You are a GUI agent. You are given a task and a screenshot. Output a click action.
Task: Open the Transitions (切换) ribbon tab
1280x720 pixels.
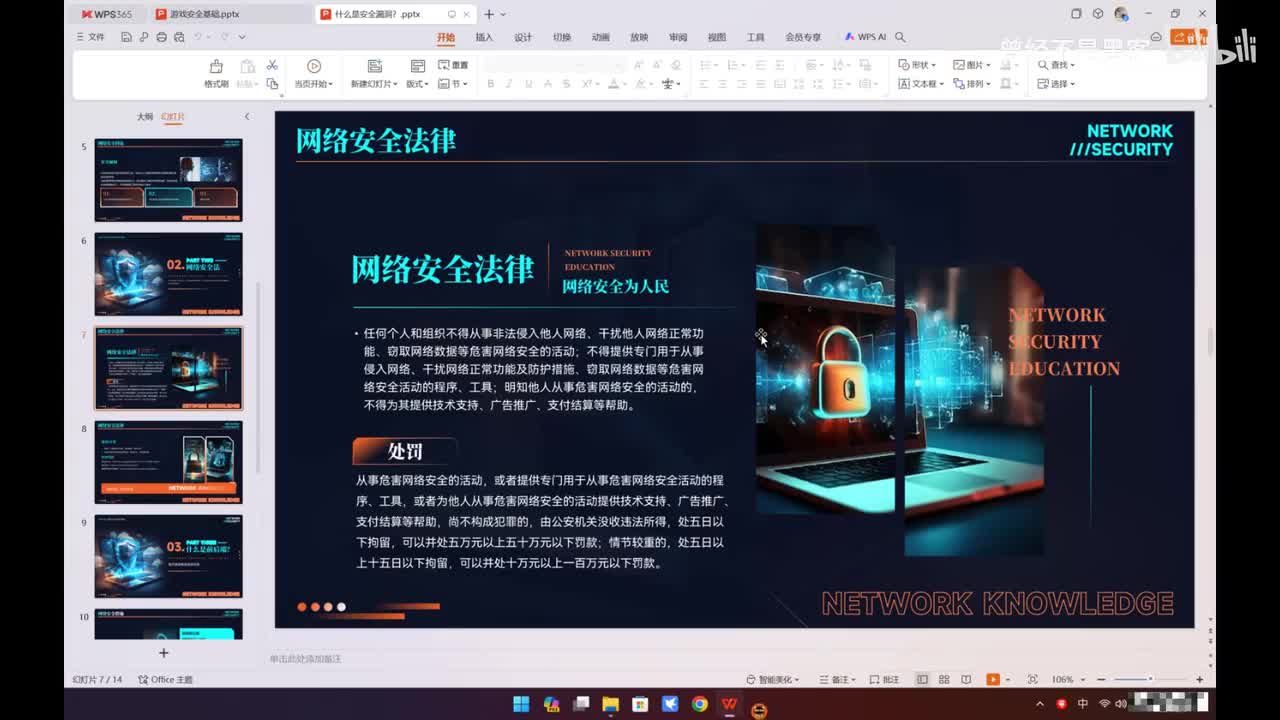coord(562,37)
